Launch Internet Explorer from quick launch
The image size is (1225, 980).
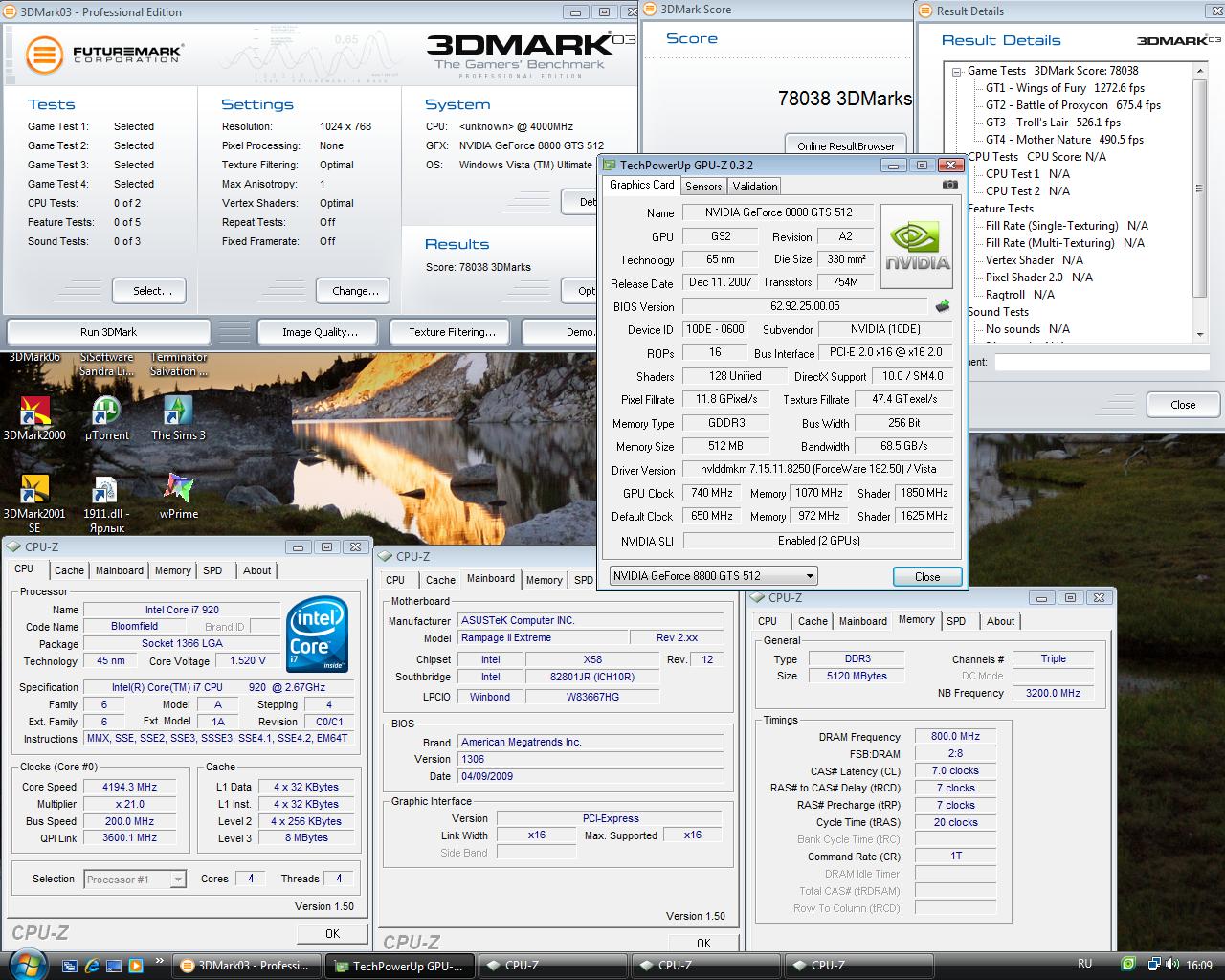tap(93, 965)
